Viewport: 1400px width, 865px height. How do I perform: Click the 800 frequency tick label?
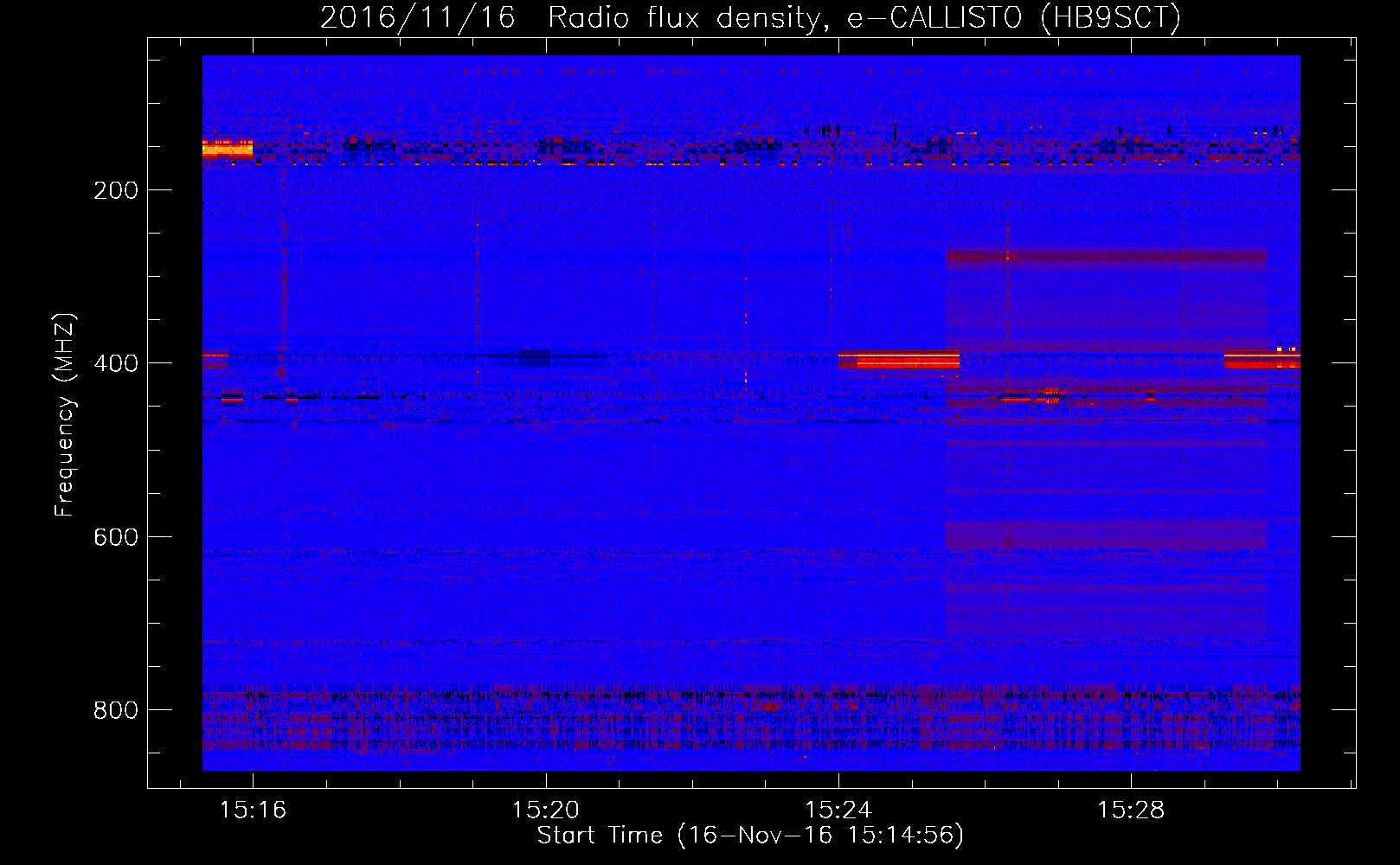coord(115,710)
